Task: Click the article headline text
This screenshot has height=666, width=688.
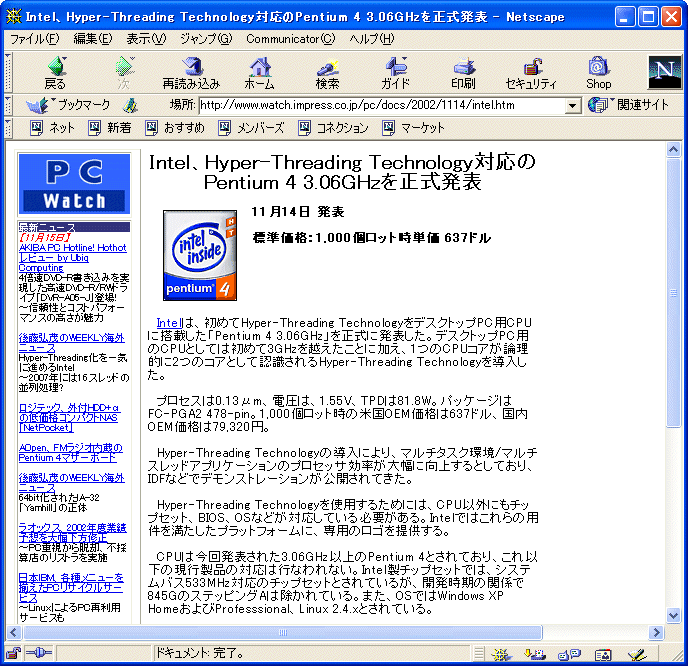Action: coord(342,172)
